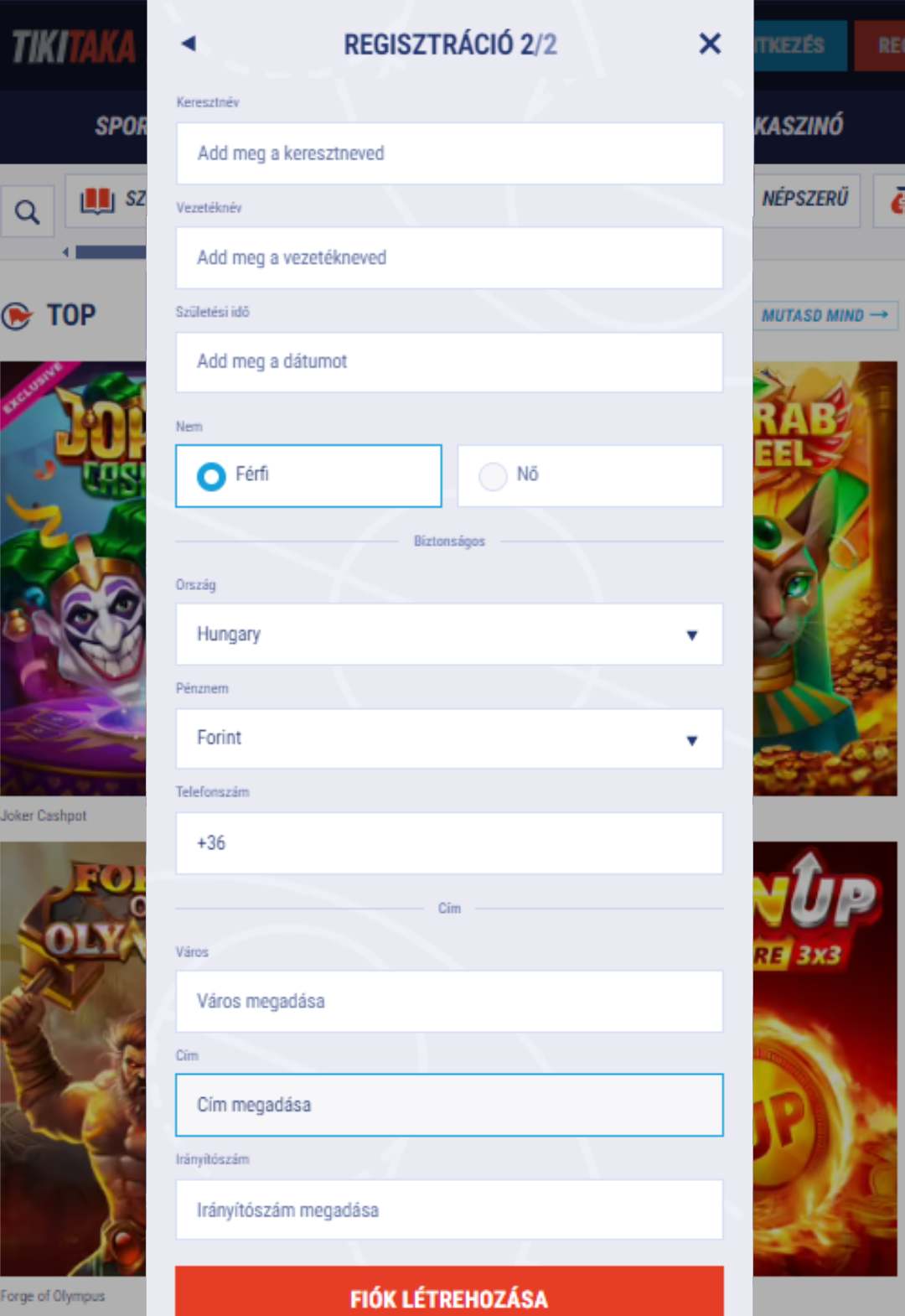Choose the Nő gender radio option
The height and width of the screenshot is (1316, 905).
pos(590,475)
